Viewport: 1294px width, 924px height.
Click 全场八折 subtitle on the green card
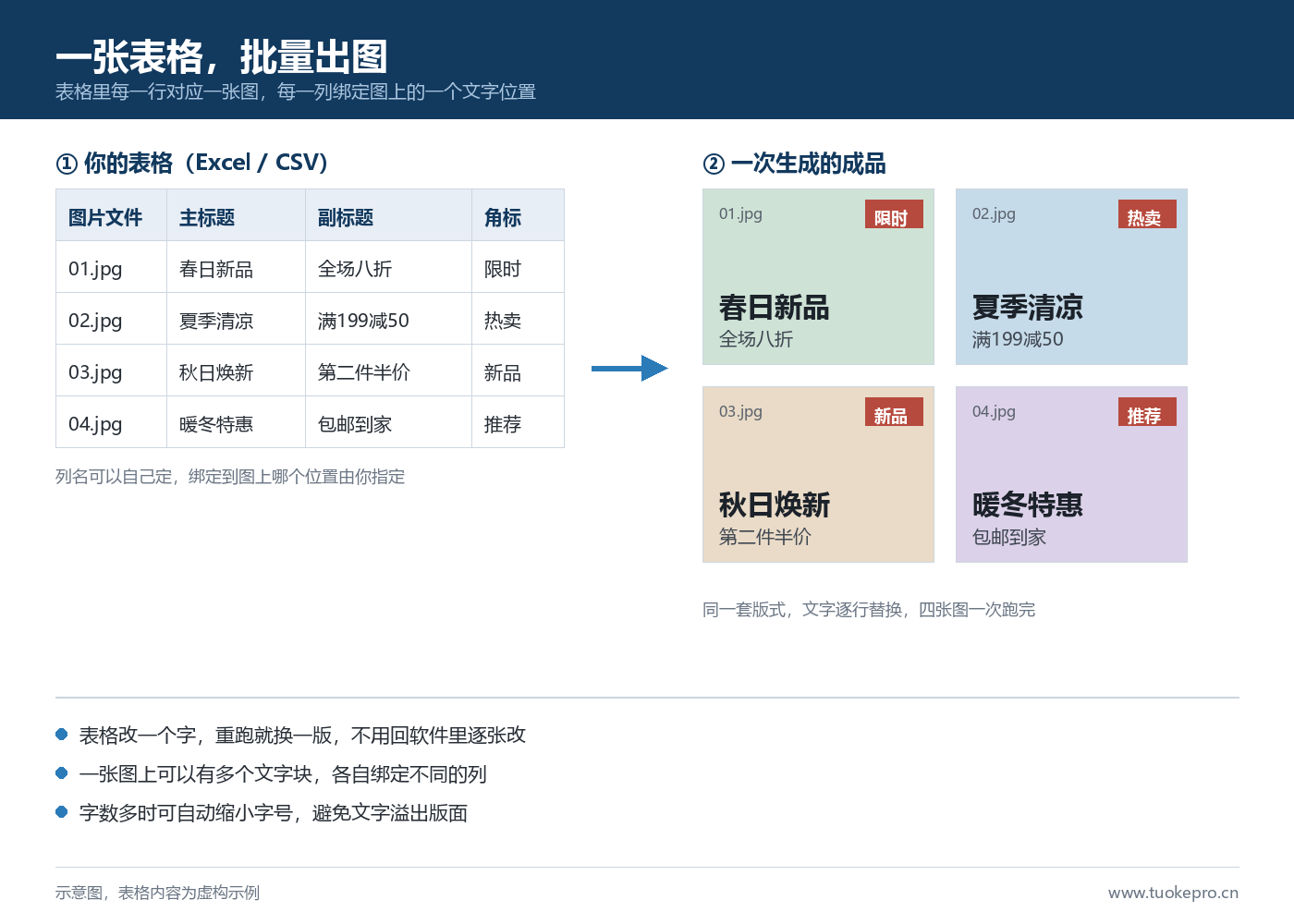tap(756, 339)
